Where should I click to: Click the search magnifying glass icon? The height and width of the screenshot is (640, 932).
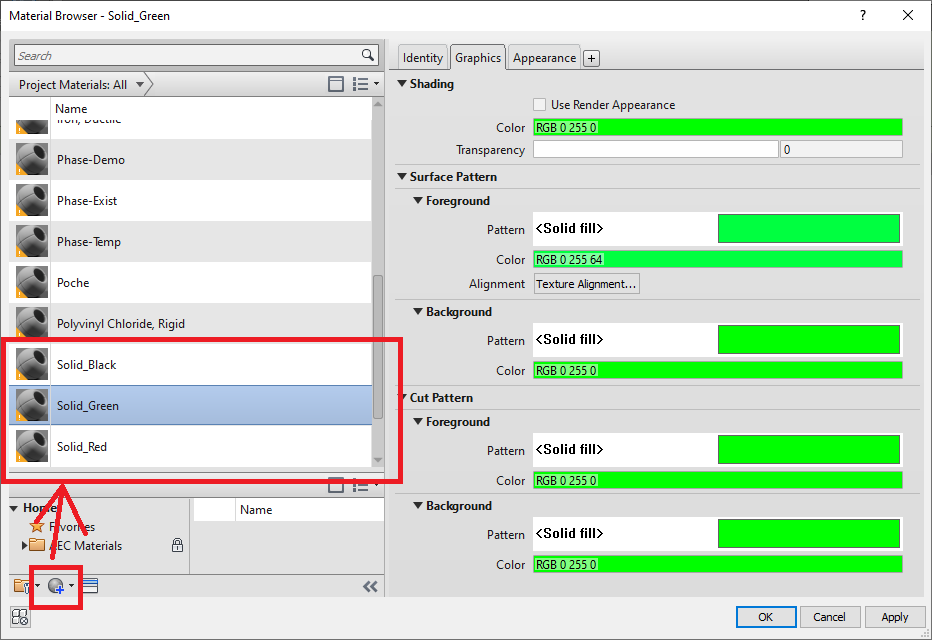pyautogui.click(x=367, y=55)
